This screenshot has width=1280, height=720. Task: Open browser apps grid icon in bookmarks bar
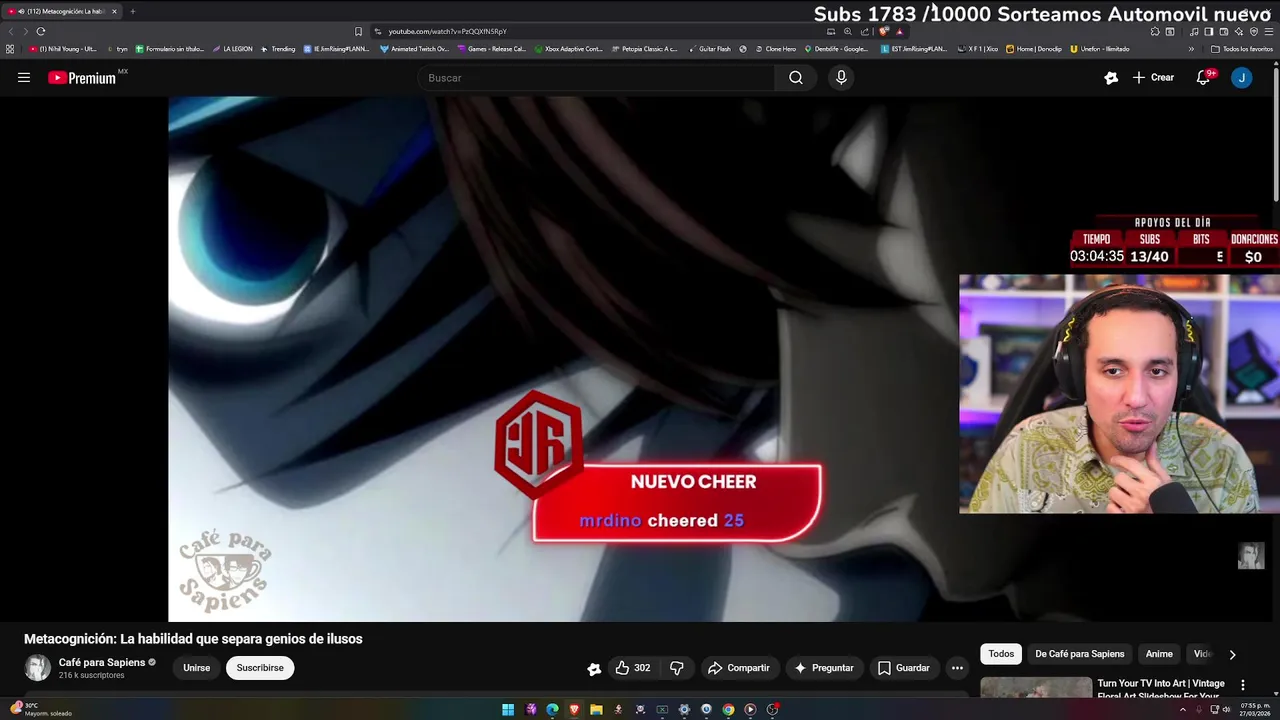pyautogui.click(x=10, y=48)
